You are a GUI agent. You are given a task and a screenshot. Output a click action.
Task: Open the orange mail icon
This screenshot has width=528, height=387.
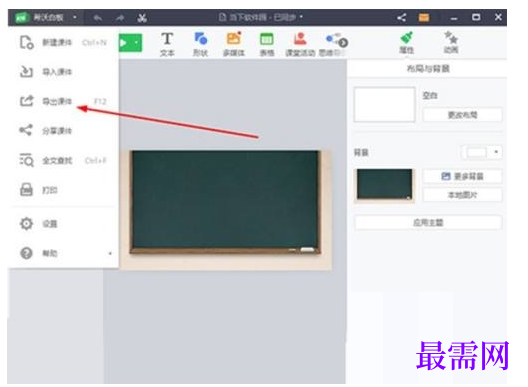(424, 18)
